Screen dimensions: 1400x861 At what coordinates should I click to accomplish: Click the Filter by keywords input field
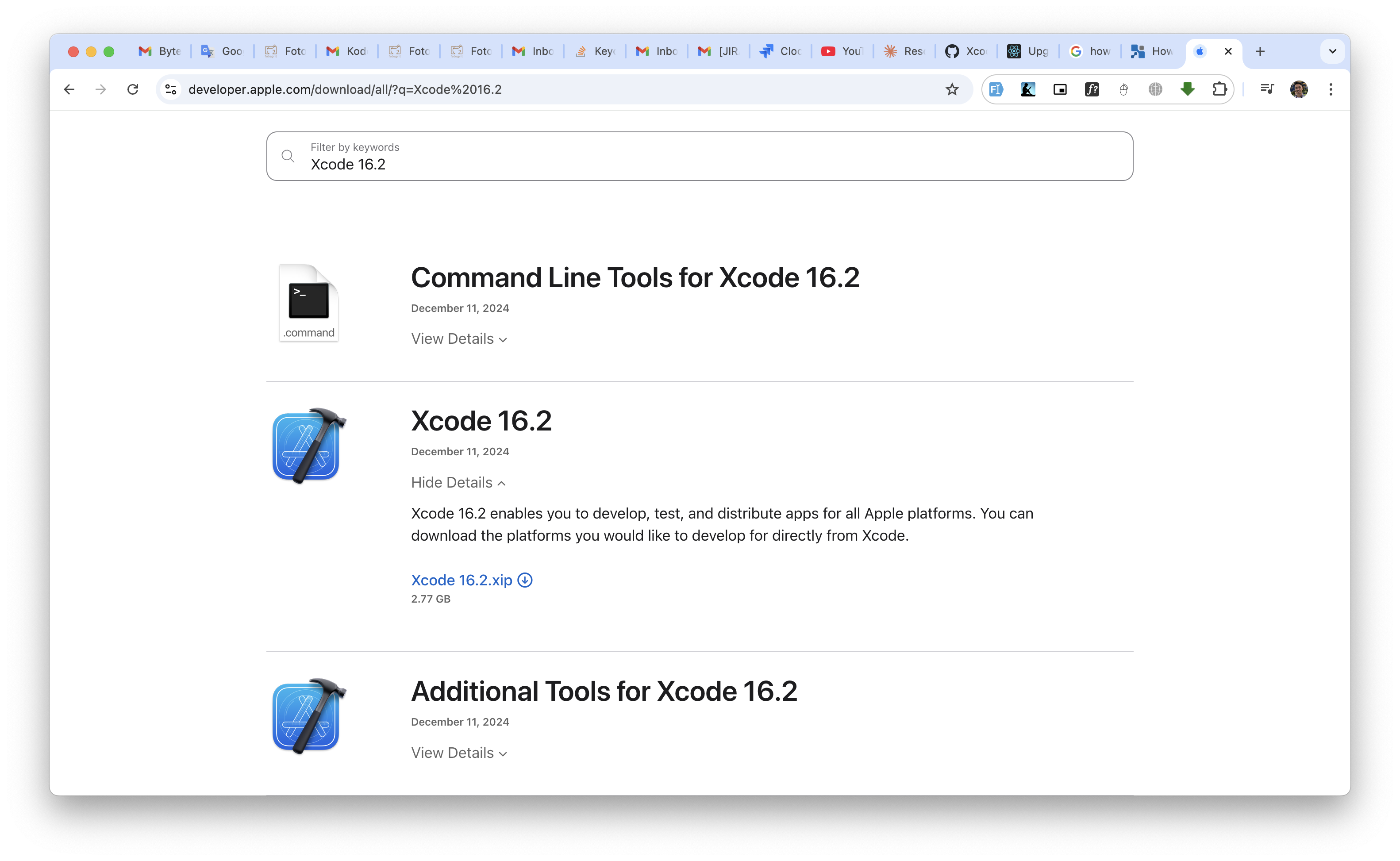(x=700, y=156)
